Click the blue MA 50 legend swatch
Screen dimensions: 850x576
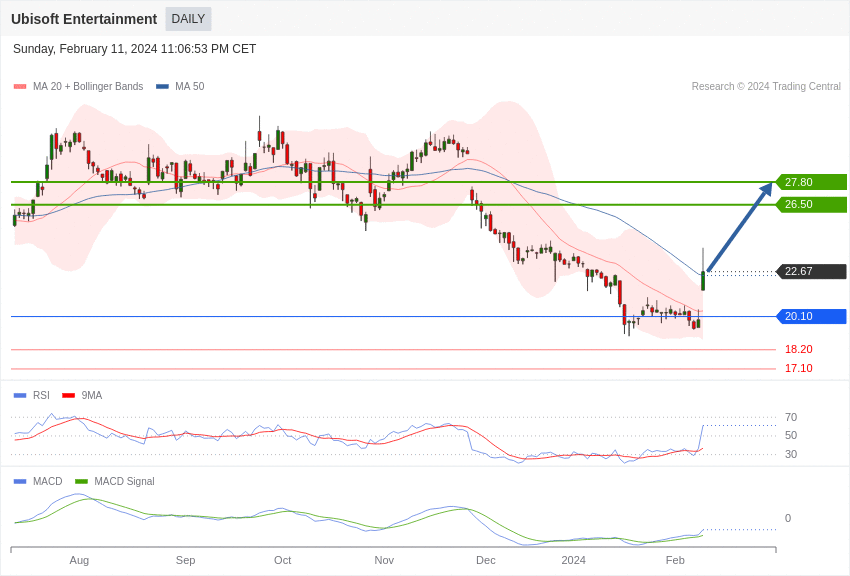click(162, 87)
